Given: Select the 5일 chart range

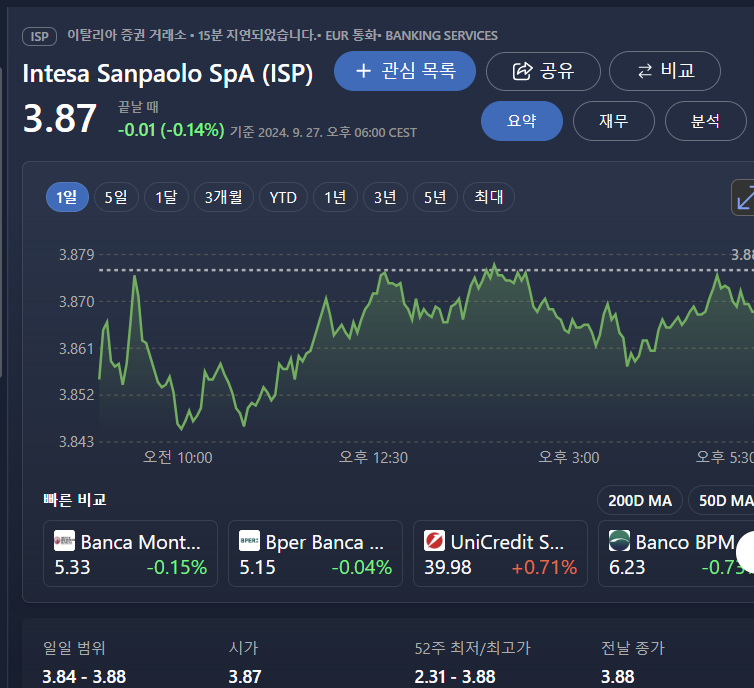Looking at the screenshot, I should (116, 197).
